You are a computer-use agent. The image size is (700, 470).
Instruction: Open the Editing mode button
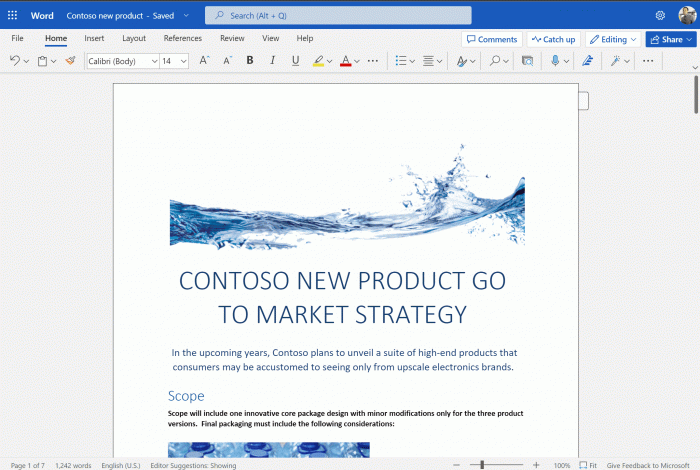pyautogui.click(x=613, y=39)
